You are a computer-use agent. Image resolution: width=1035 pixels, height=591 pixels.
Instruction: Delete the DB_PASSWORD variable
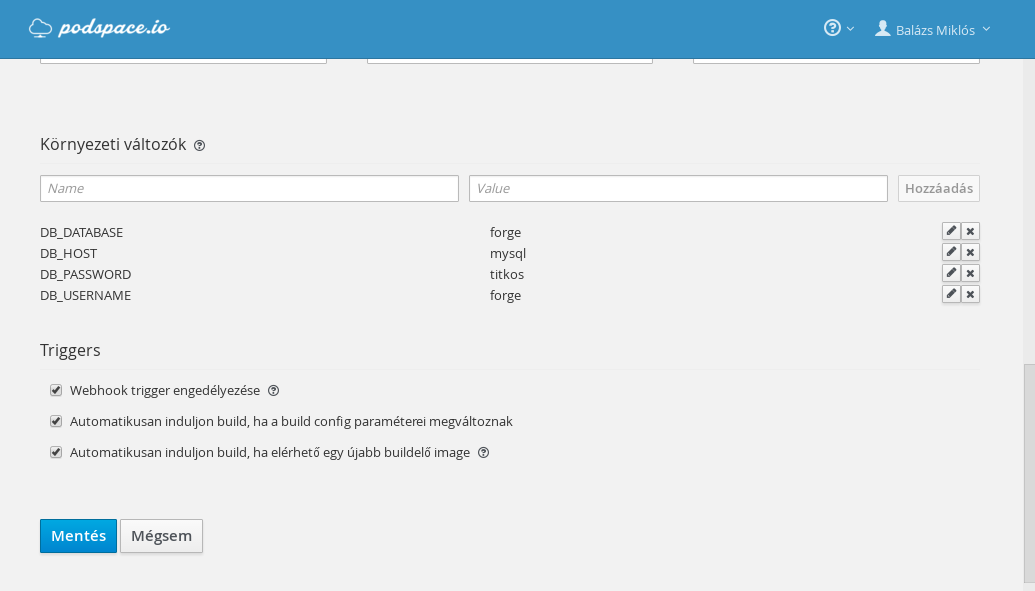970,273
